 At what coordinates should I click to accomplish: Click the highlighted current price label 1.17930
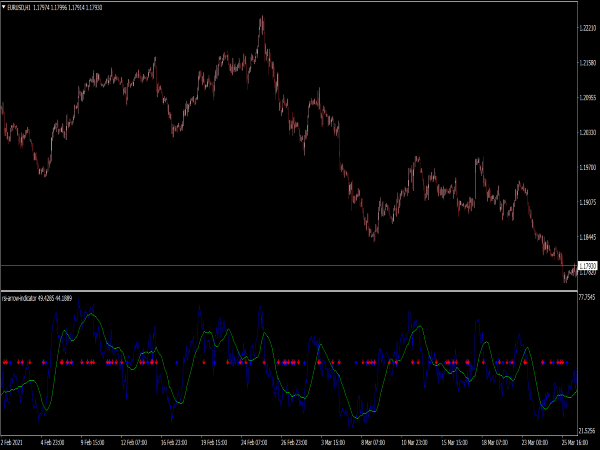tap(587, 266)
